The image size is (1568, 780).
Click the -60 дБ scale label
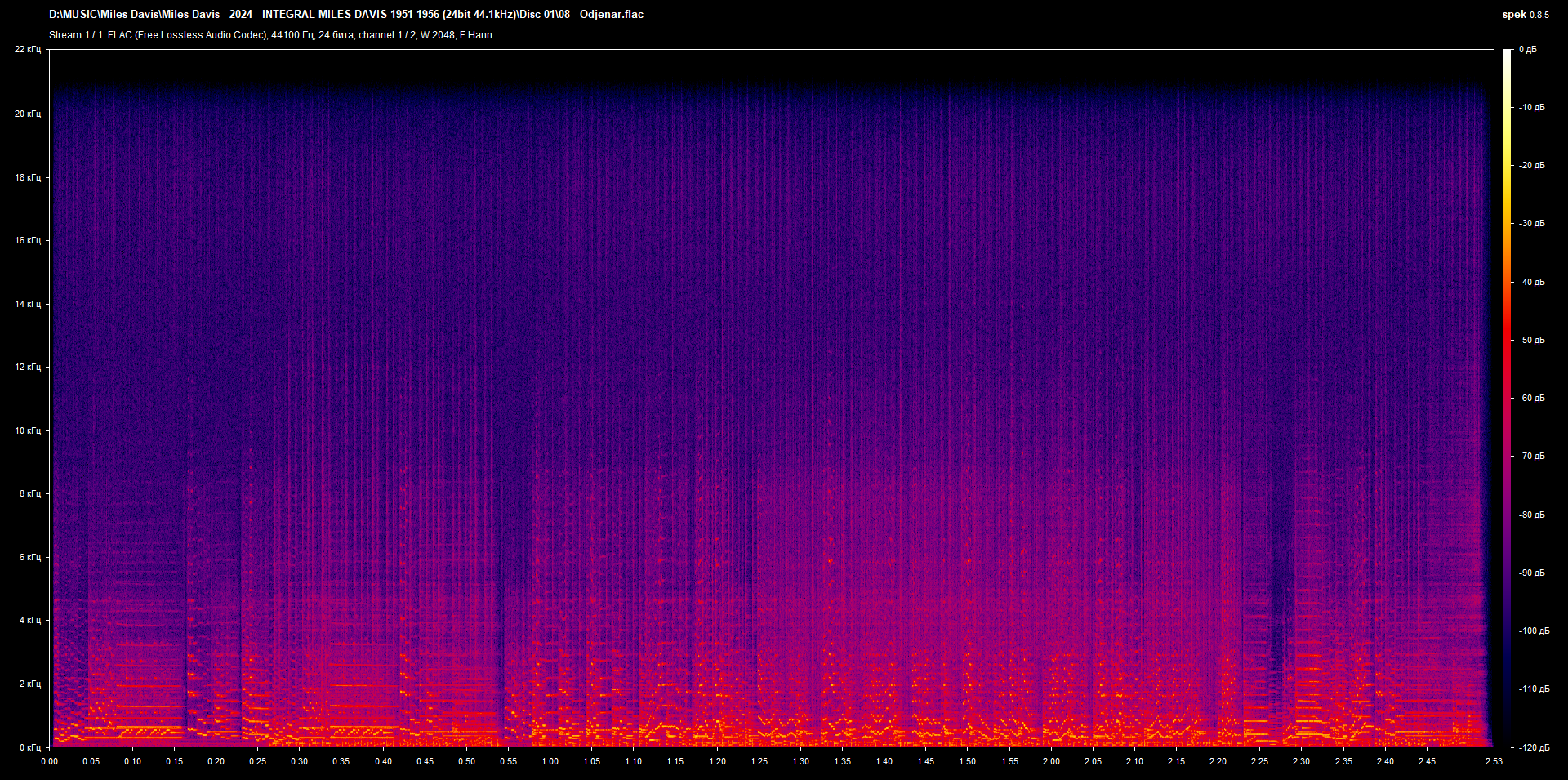[x=1531, y=399]
